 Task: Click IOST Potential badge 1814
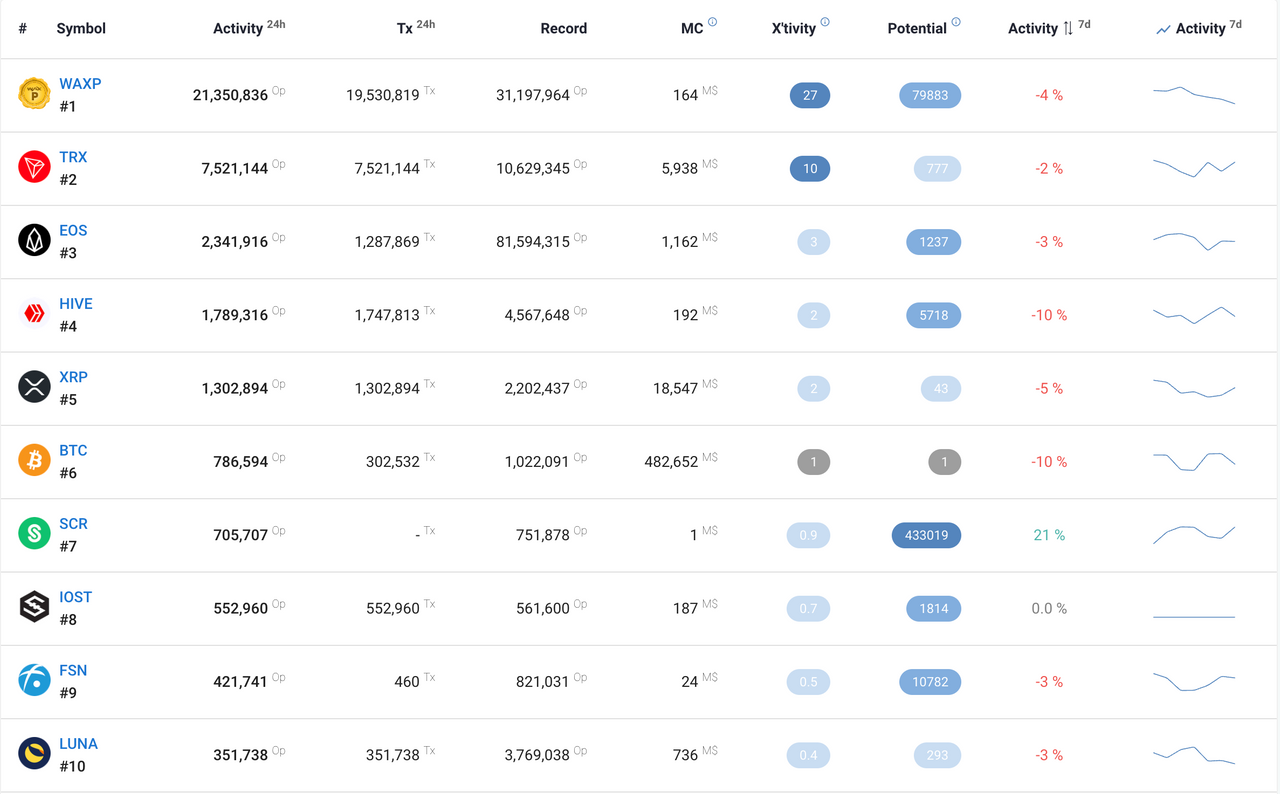pyautogui.click(x=934, y=608)
